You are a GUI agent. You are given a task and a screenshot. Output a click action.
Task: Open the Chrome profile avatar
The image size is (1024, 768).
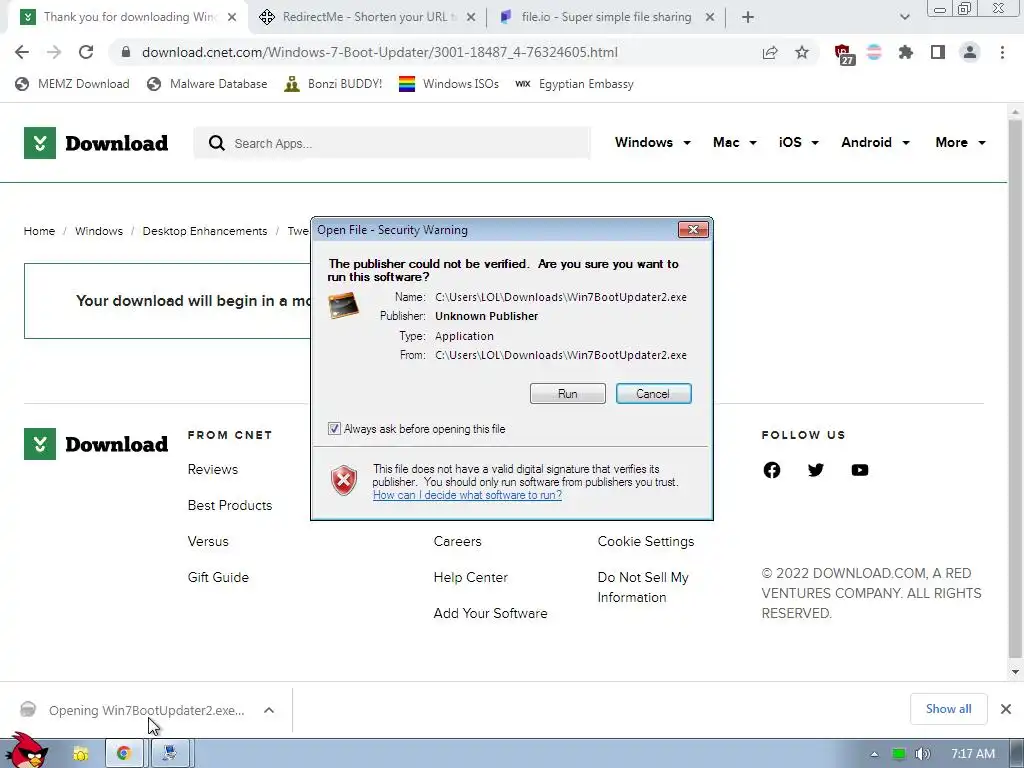970,52
